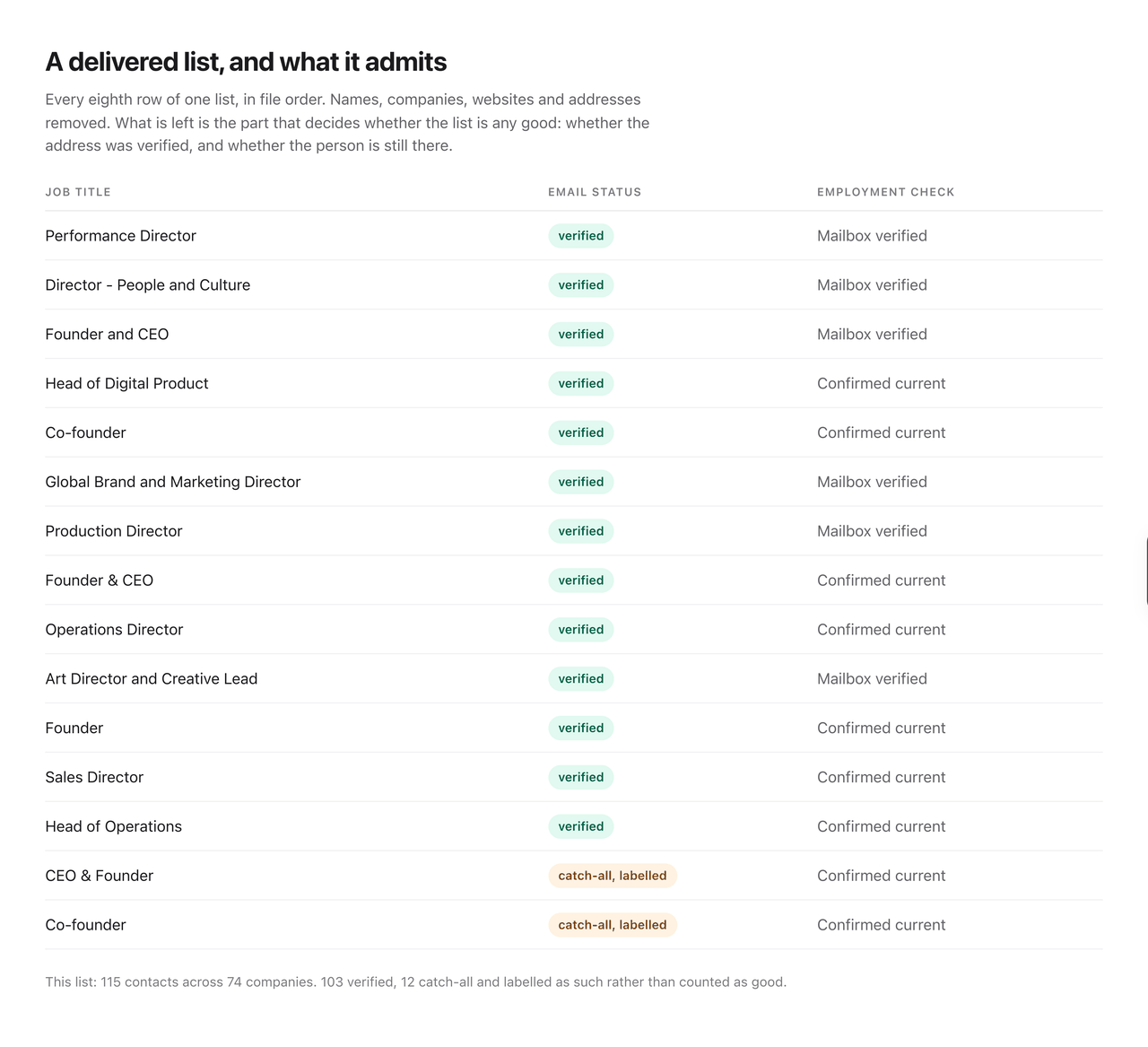Click the EMPLOYMENT CHECK column header
The height and width of the screenshot is (1047, 1148).
tap(885, 192)
